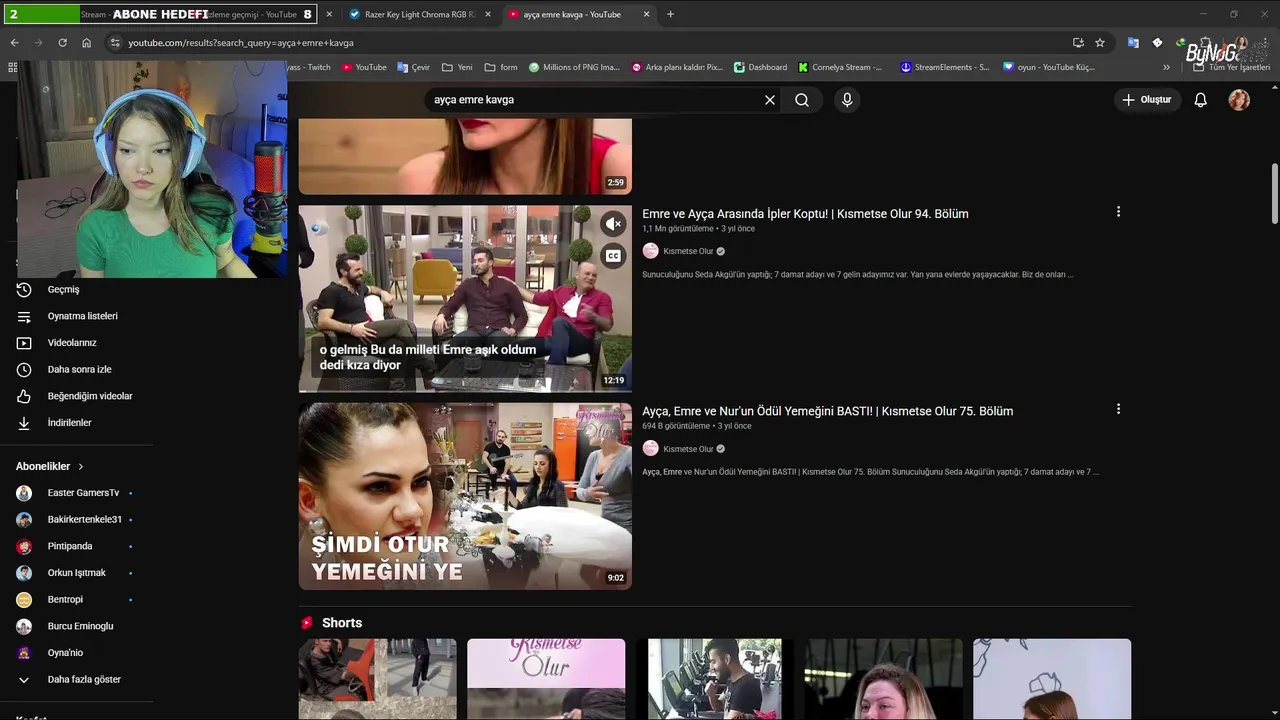Click the page vertical scrollbar
This screenshot has height=720, width=1280.
coord(1275,194)
